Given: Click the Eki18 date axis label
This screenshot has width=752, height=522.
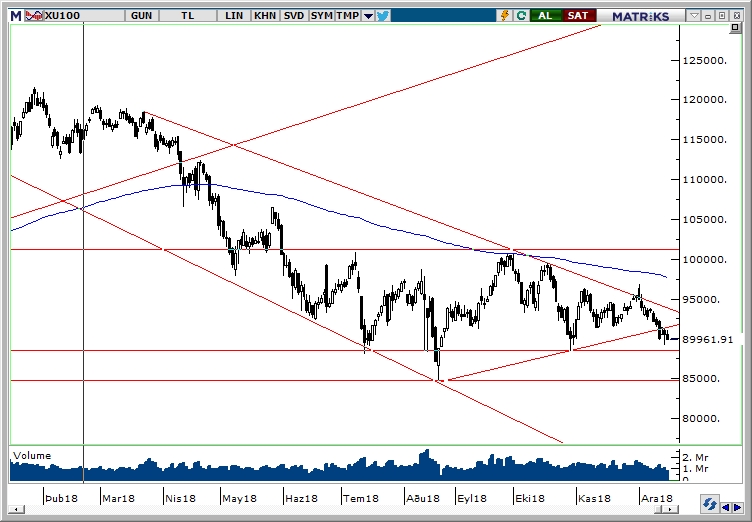Looking at the screenshot, I should point(530,498).
